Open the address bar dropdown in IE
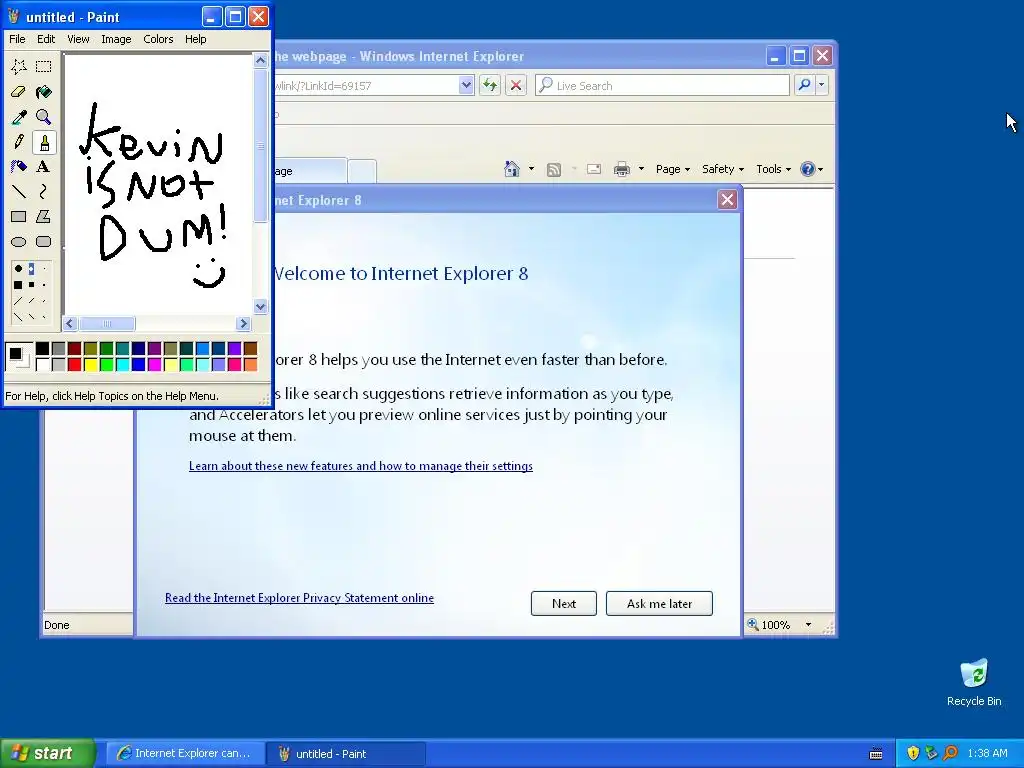The width and height of the screenshot is (1024, 768). [x=466, y=85]
